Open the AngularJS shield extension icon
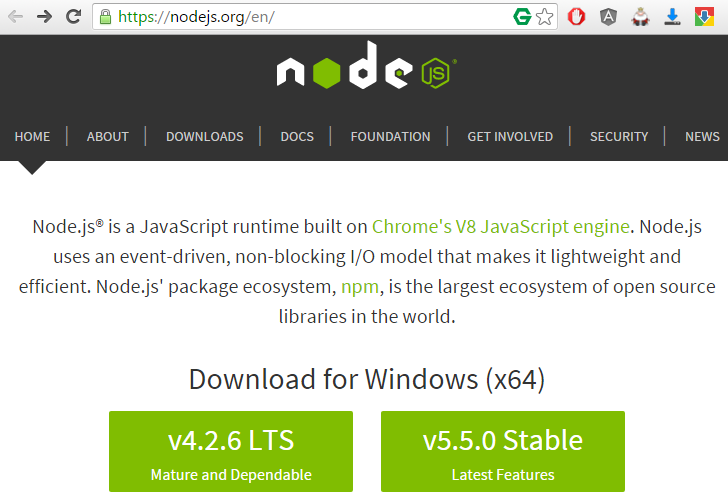Viewport: 728px width, 497px height. pos(608,17)
